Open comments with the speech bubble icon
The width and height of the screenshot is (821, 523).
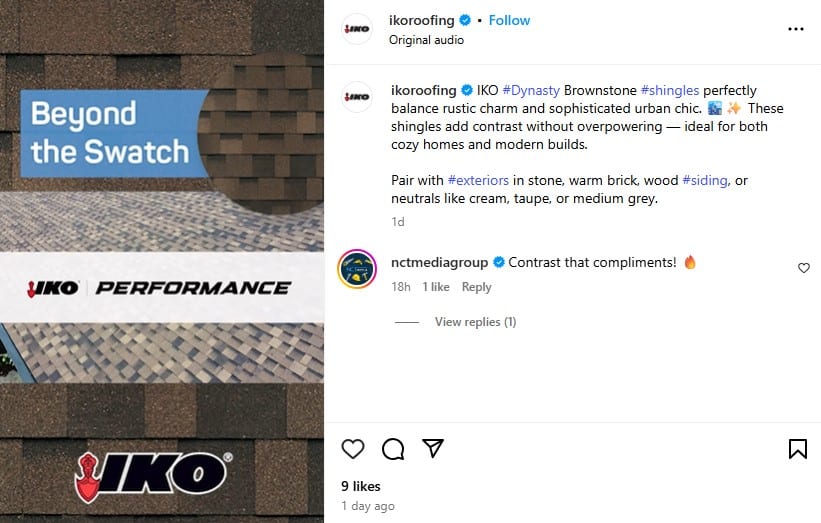[393, 449]
